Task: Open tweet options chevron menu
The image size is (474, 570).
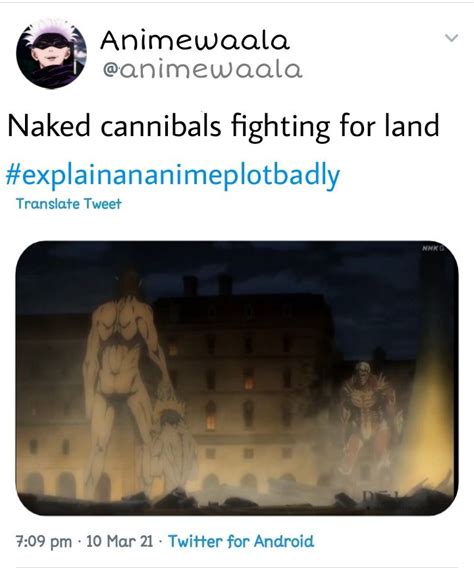Action: (x=451, y=38)
